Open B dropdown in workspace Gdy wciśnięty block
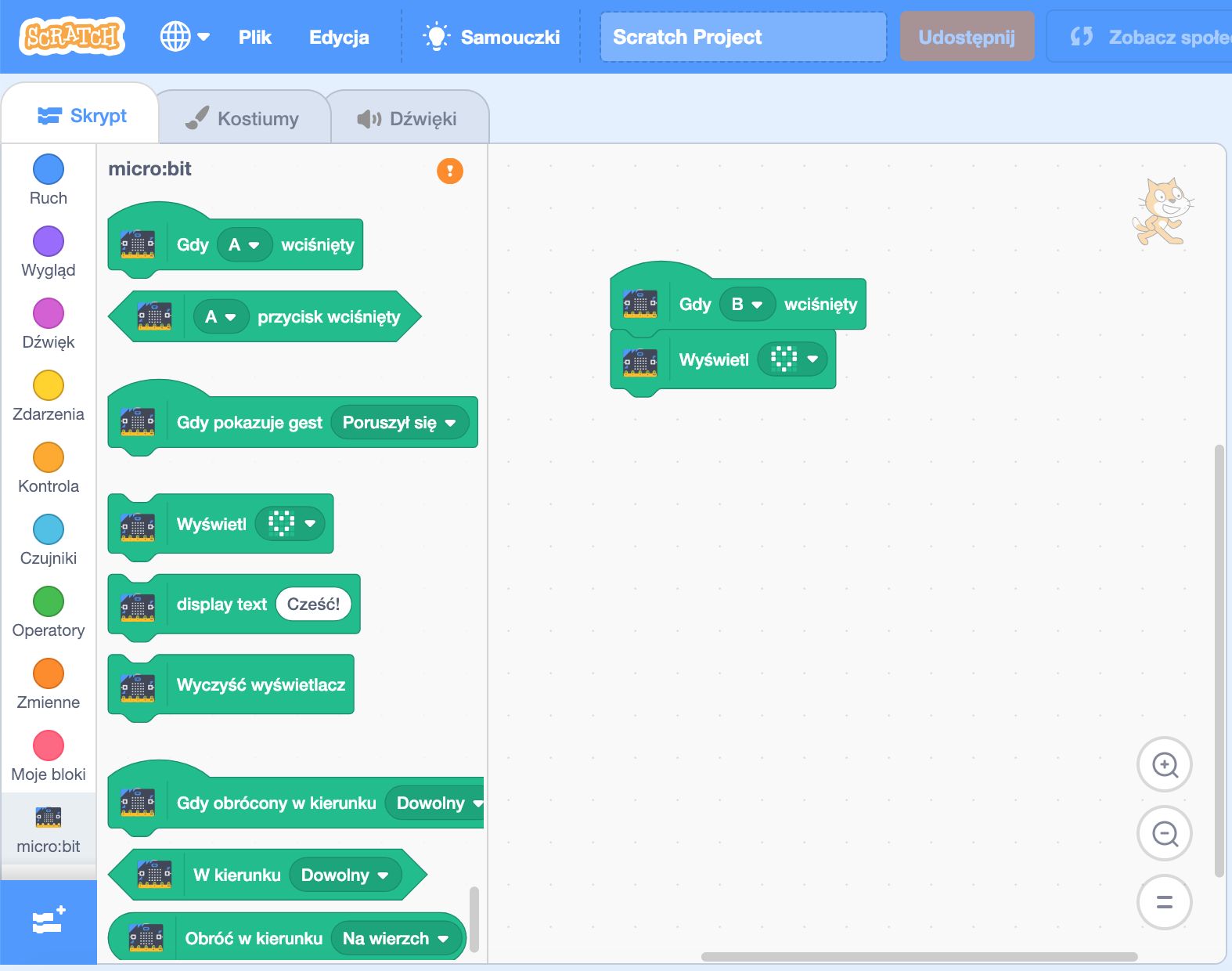The width and height of the screenshot is (1232, 971). pyautogui.click(x=747, y=305)
